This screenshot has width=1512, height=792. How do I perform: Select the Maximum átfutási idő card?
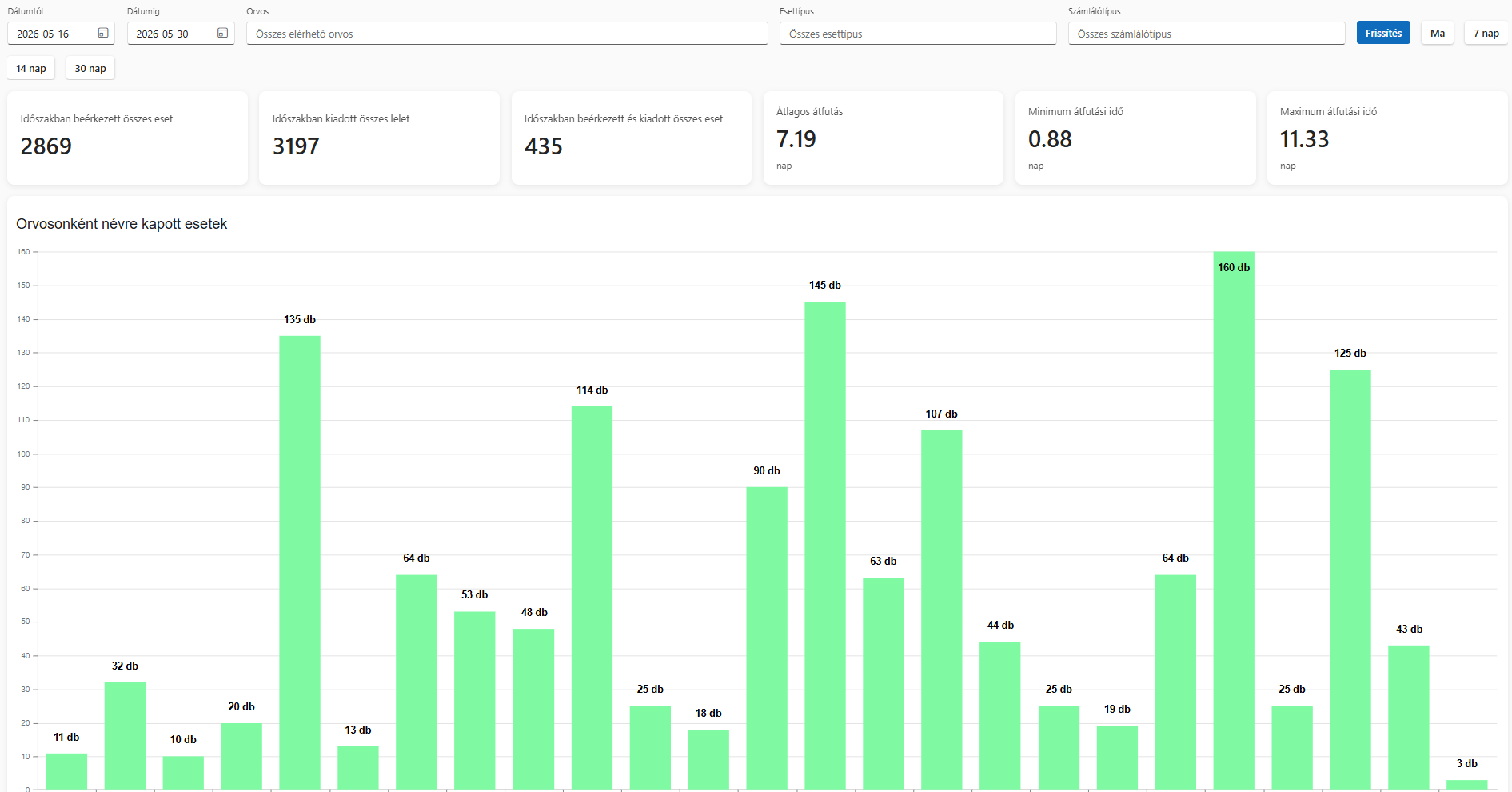coord(1387,138)
